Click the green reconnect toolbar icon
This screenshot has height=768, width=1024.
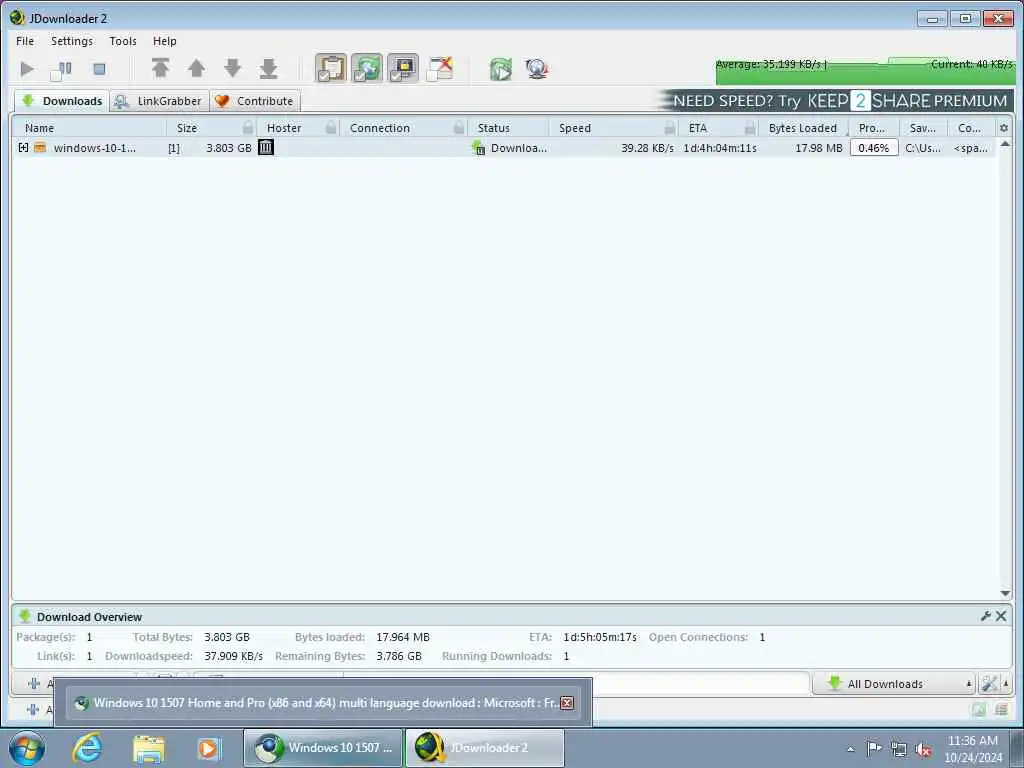[501, 69]
